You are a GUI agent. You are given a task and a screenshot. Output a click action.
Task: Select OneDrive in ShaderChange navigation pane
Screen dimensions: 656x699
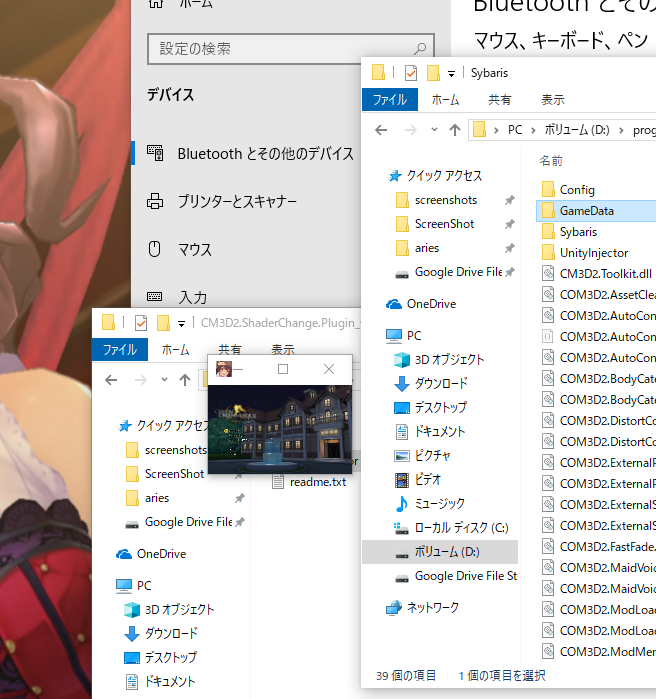pyautogui.click(x=161, y=554)
